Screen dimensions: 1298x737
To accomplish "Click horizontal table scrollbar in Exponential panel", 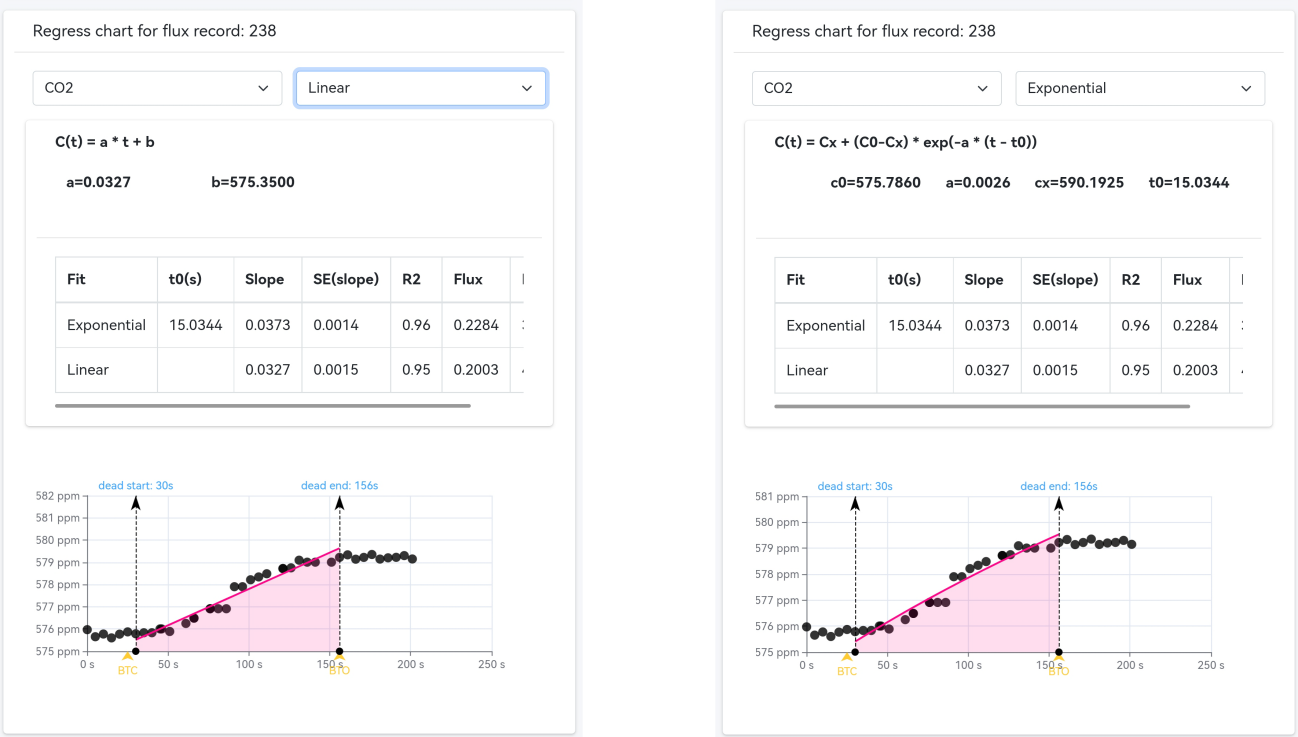I will (981, 406).
